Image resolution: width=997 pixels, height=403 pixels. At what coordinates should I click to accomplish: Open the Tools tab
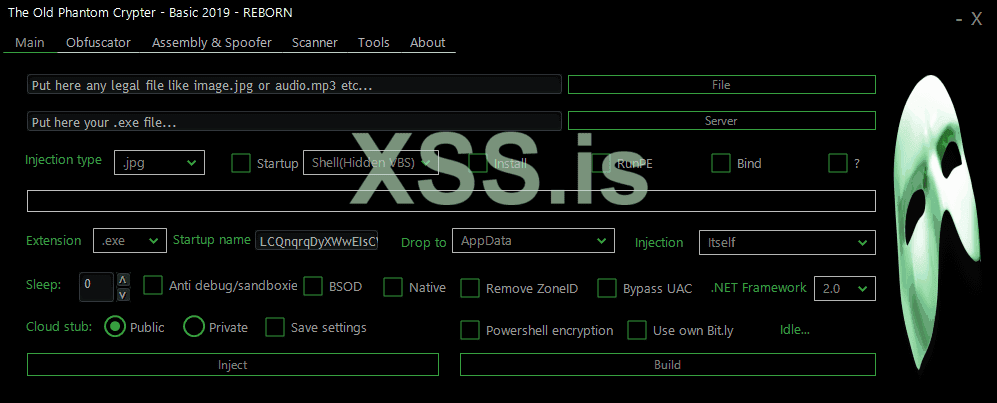pyautogui.click(x=374, y=43)
